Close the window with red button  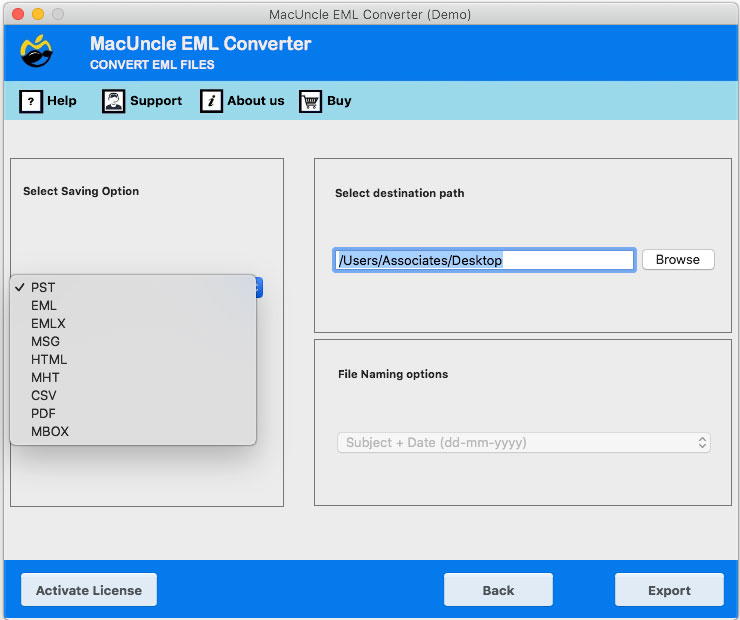tap(18, 14)
